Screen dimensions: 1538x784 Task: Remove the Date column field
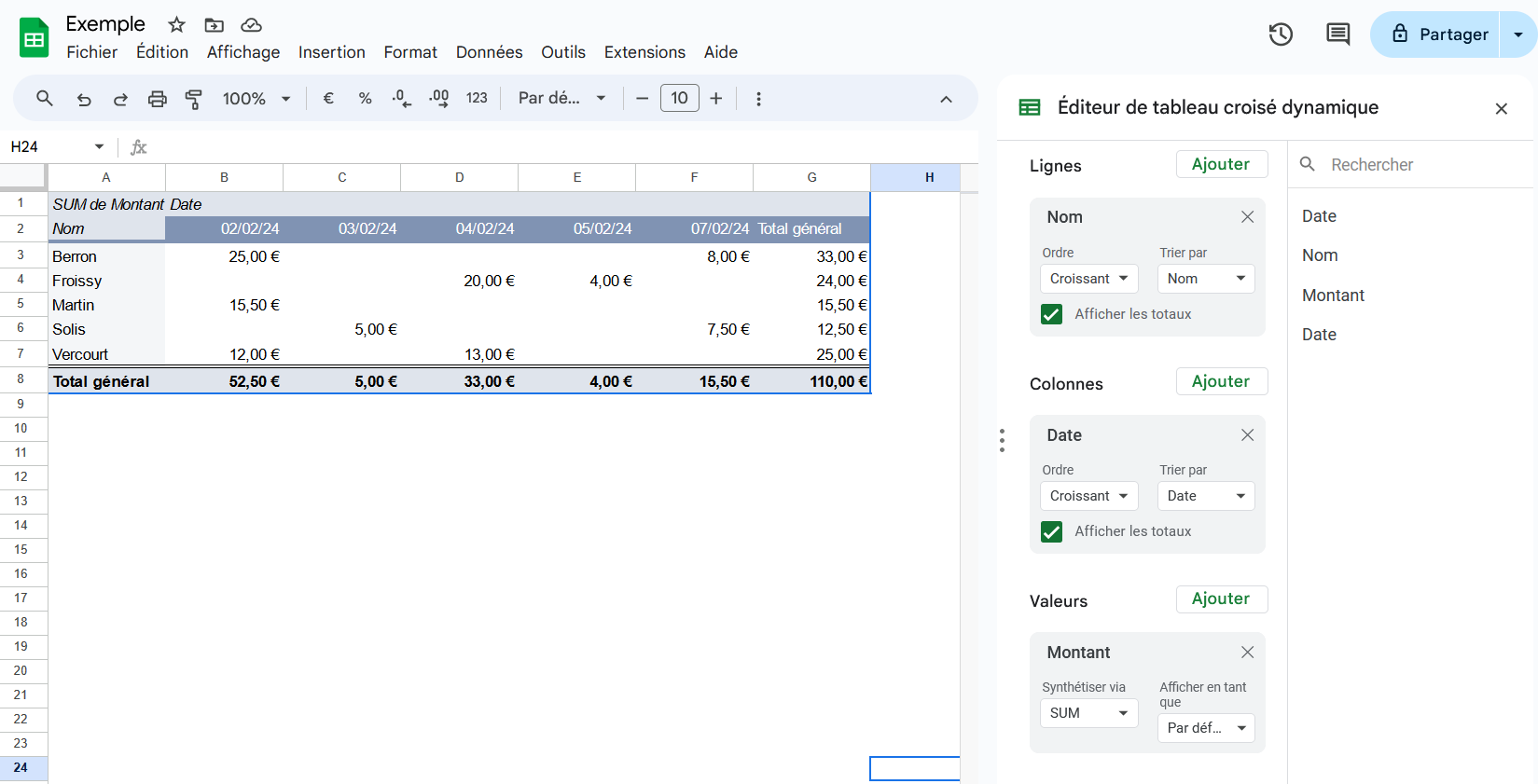(1247, 434)
